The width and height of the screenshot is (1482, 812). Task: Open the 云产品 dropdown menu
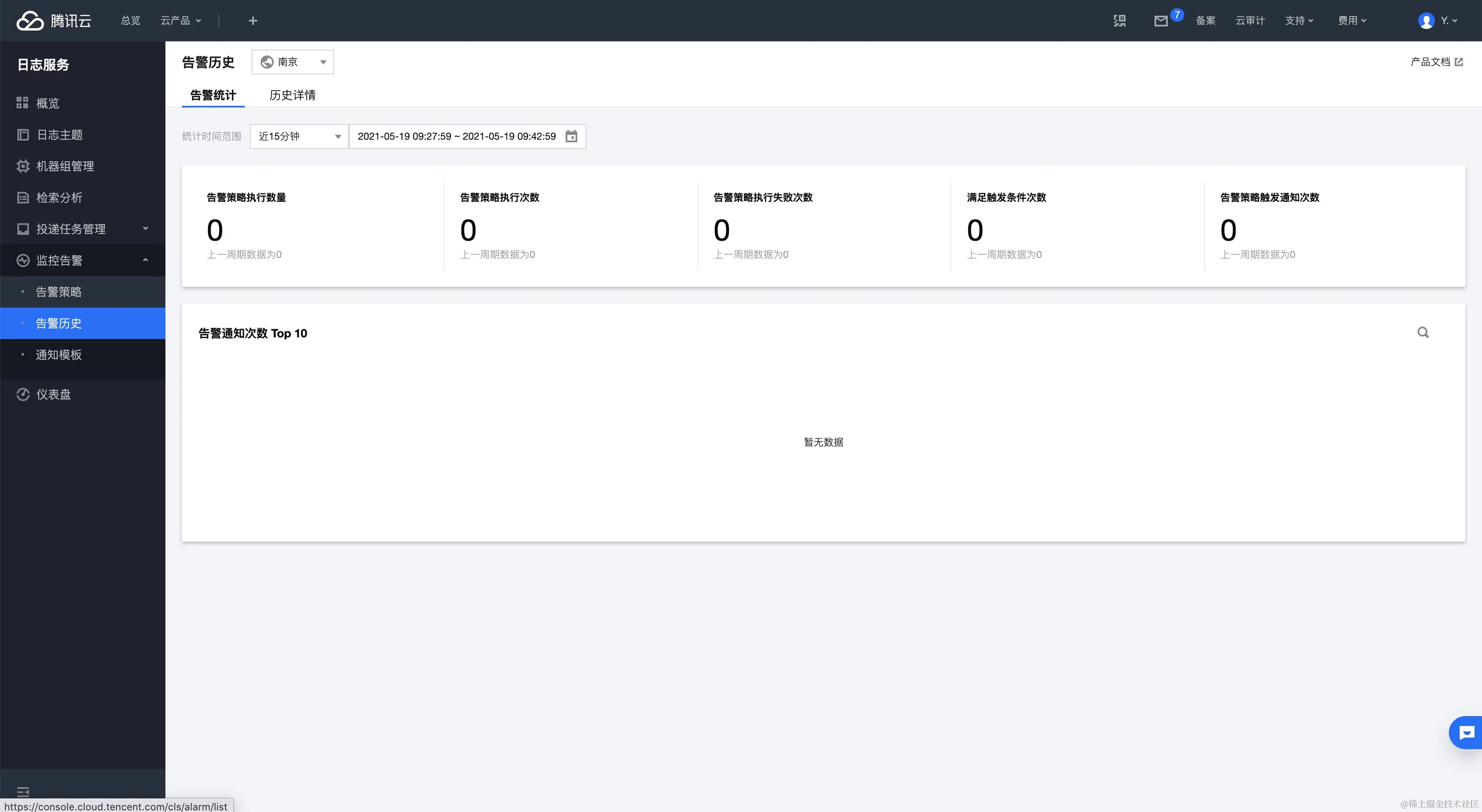[181, 21]
